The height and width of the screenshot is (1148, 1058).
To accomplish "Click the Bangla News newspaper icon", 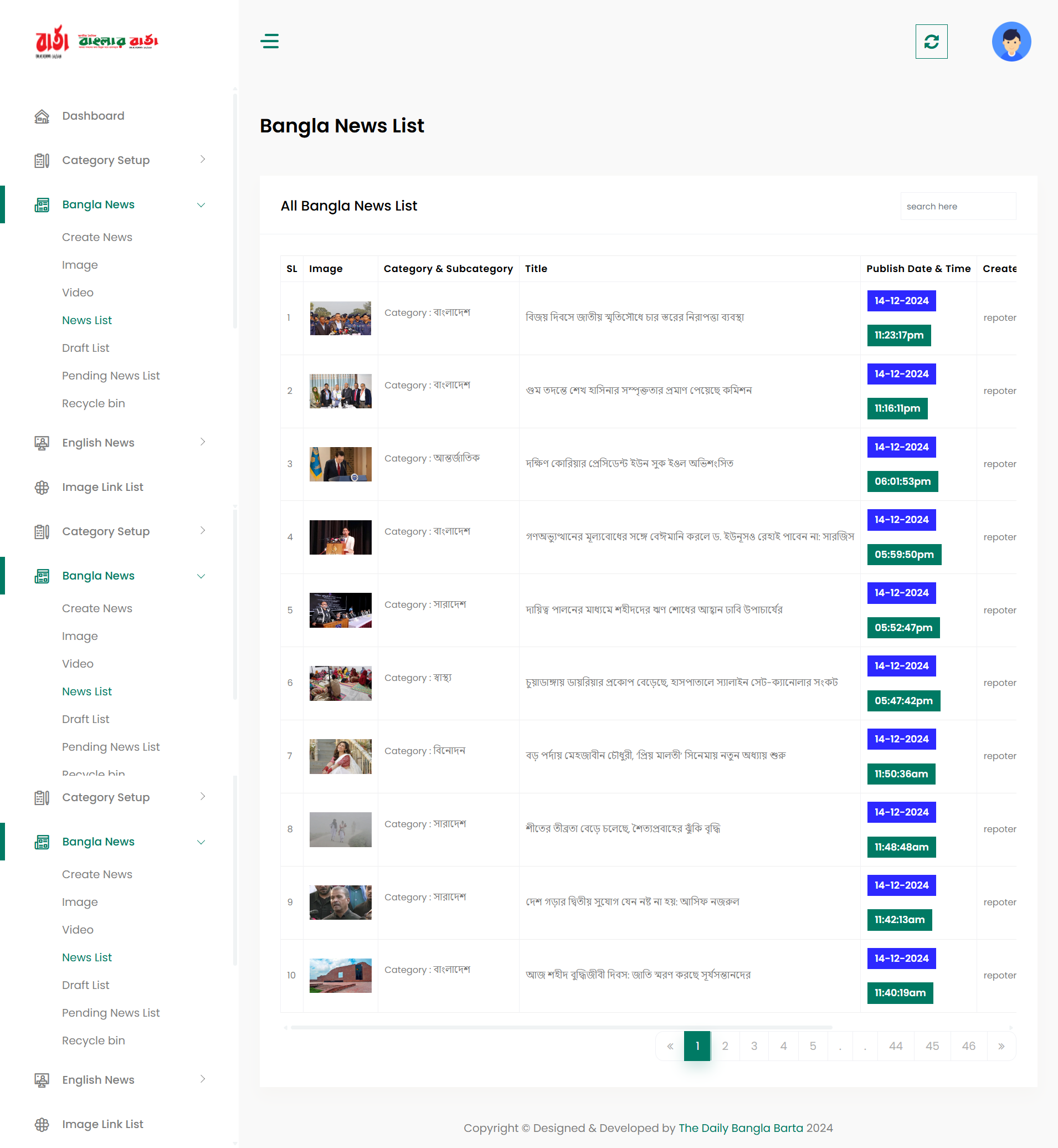I will (x=42, y=204).
